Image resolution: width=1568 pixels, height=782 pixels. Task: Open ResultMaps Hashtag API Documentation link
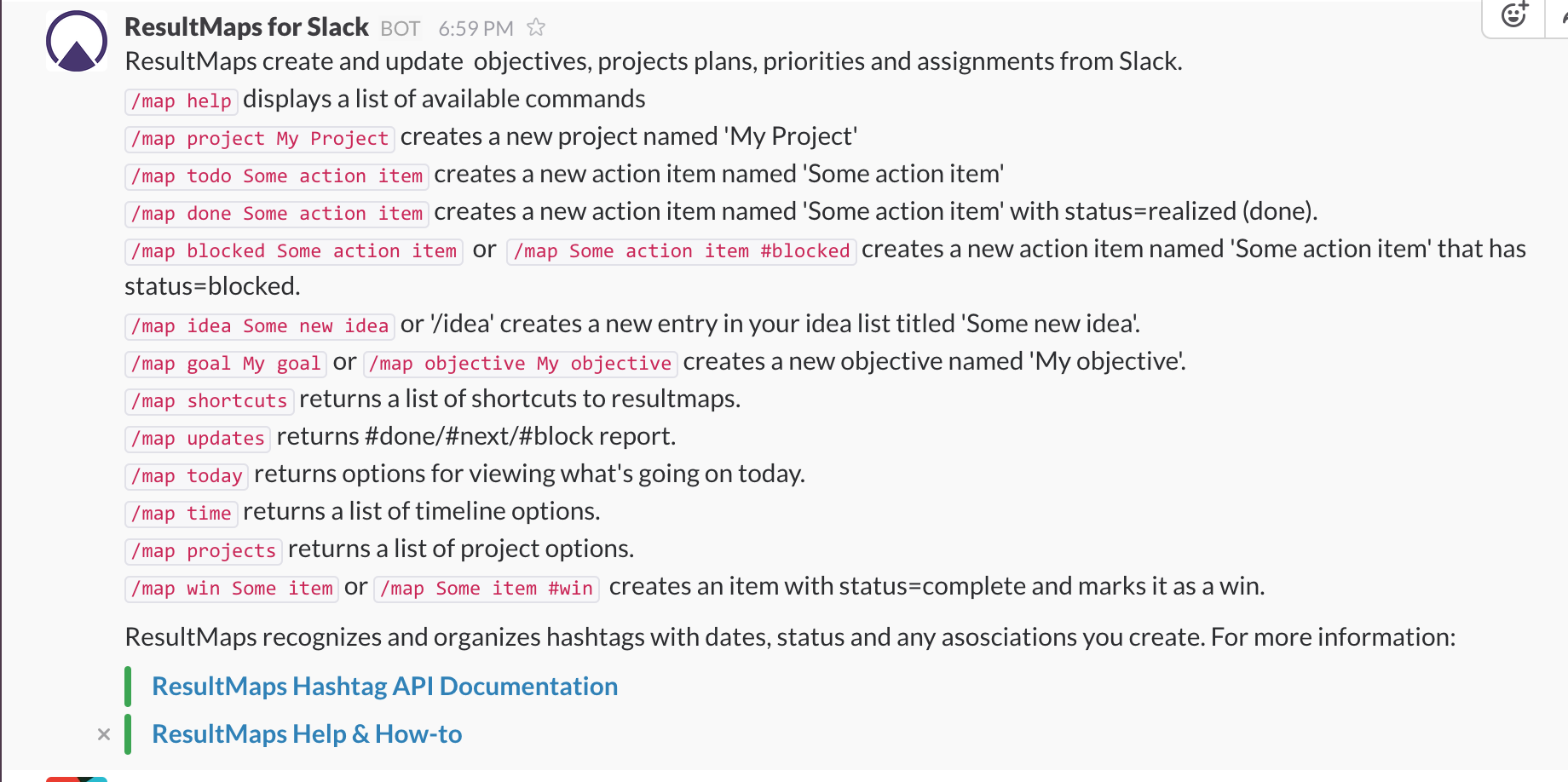pyautogui.click(x=384, y=687)
